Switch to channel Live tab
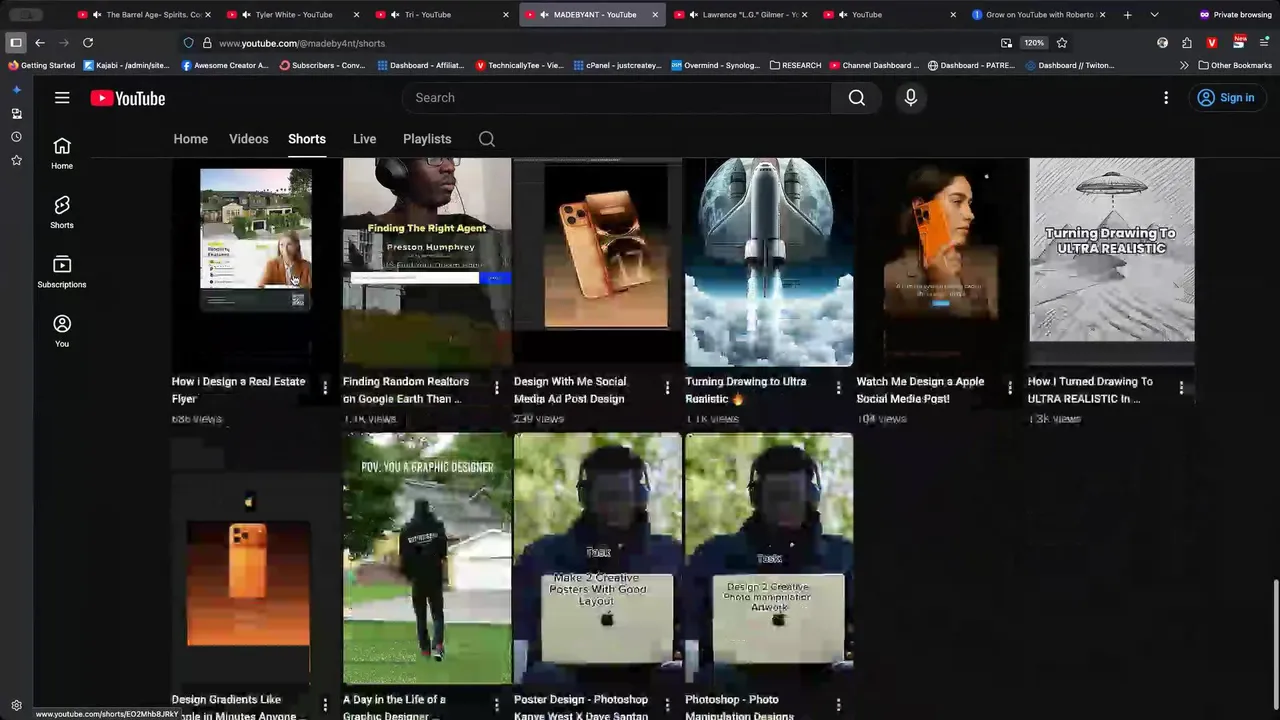 (x=364, y=139)
